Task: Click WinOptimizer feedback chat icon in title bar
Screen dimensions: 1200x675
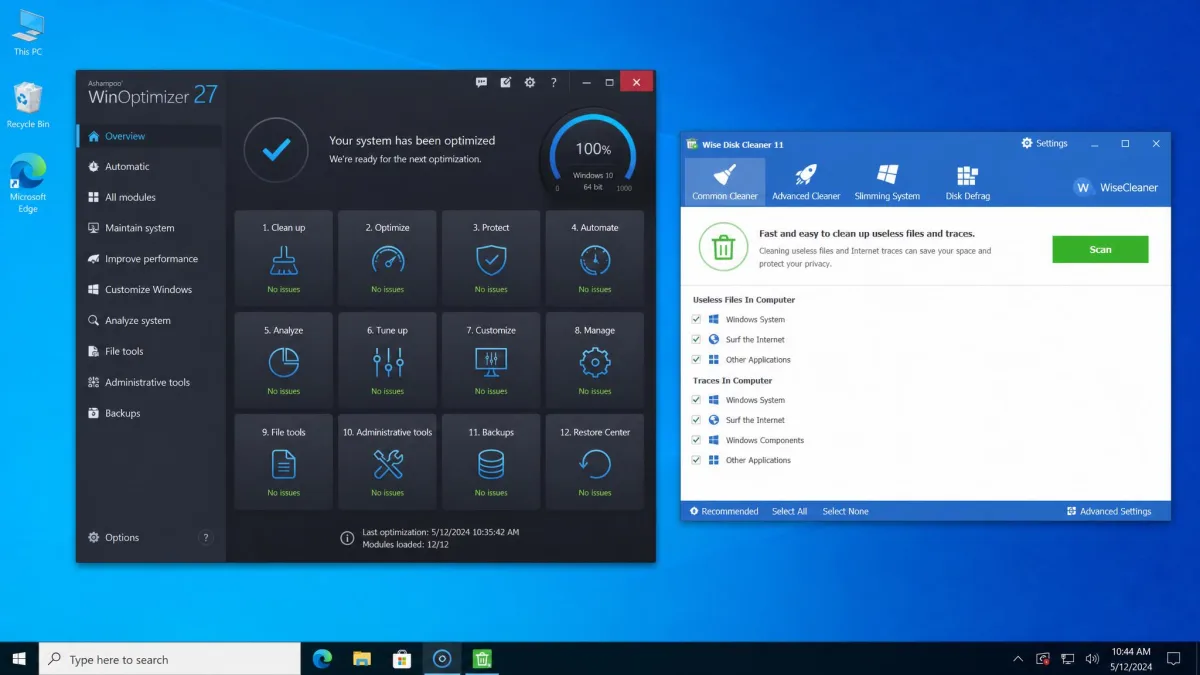Action: click(482, 83)
